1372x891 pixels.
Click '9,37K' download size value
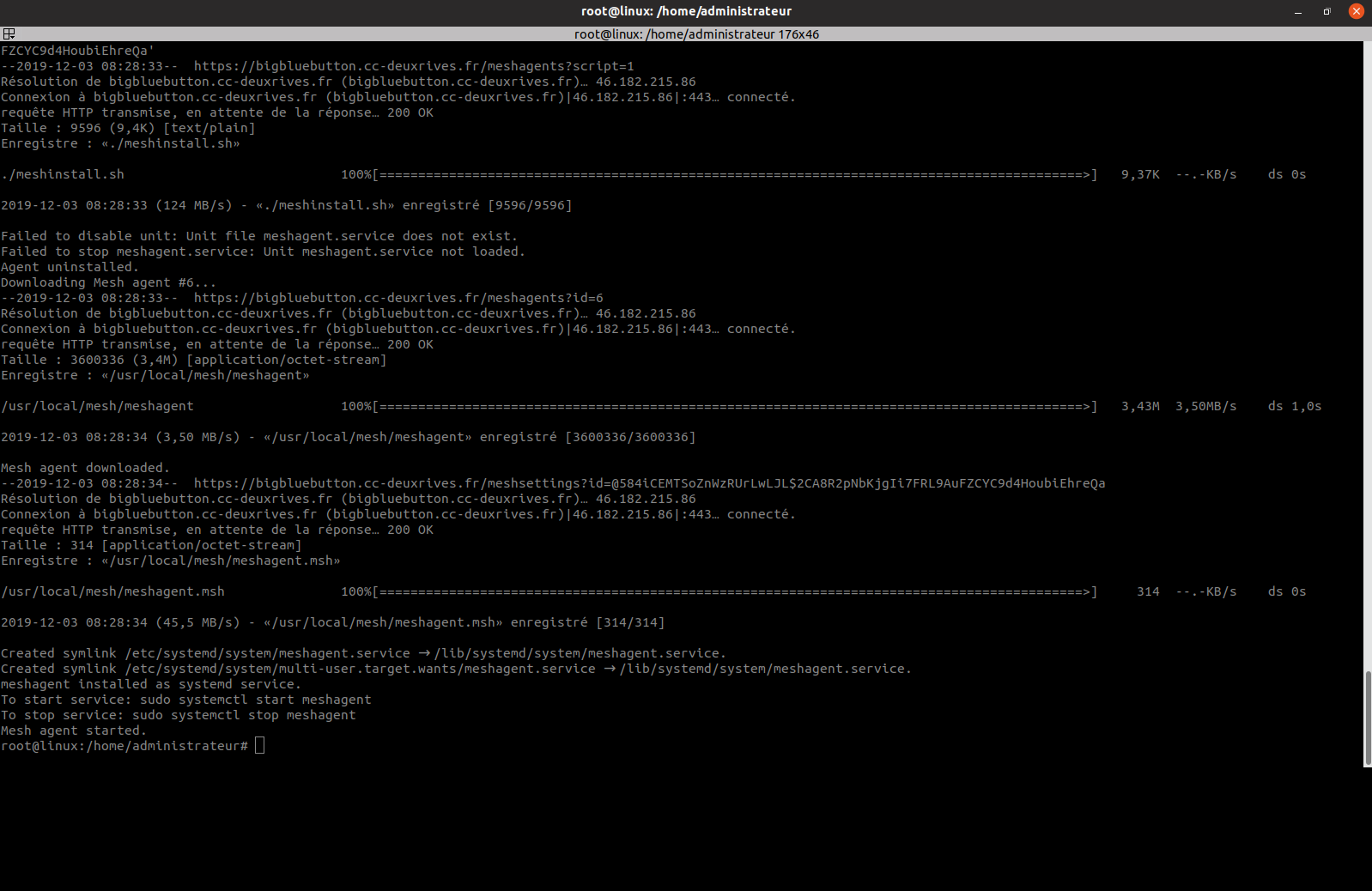pos(1140,174)
